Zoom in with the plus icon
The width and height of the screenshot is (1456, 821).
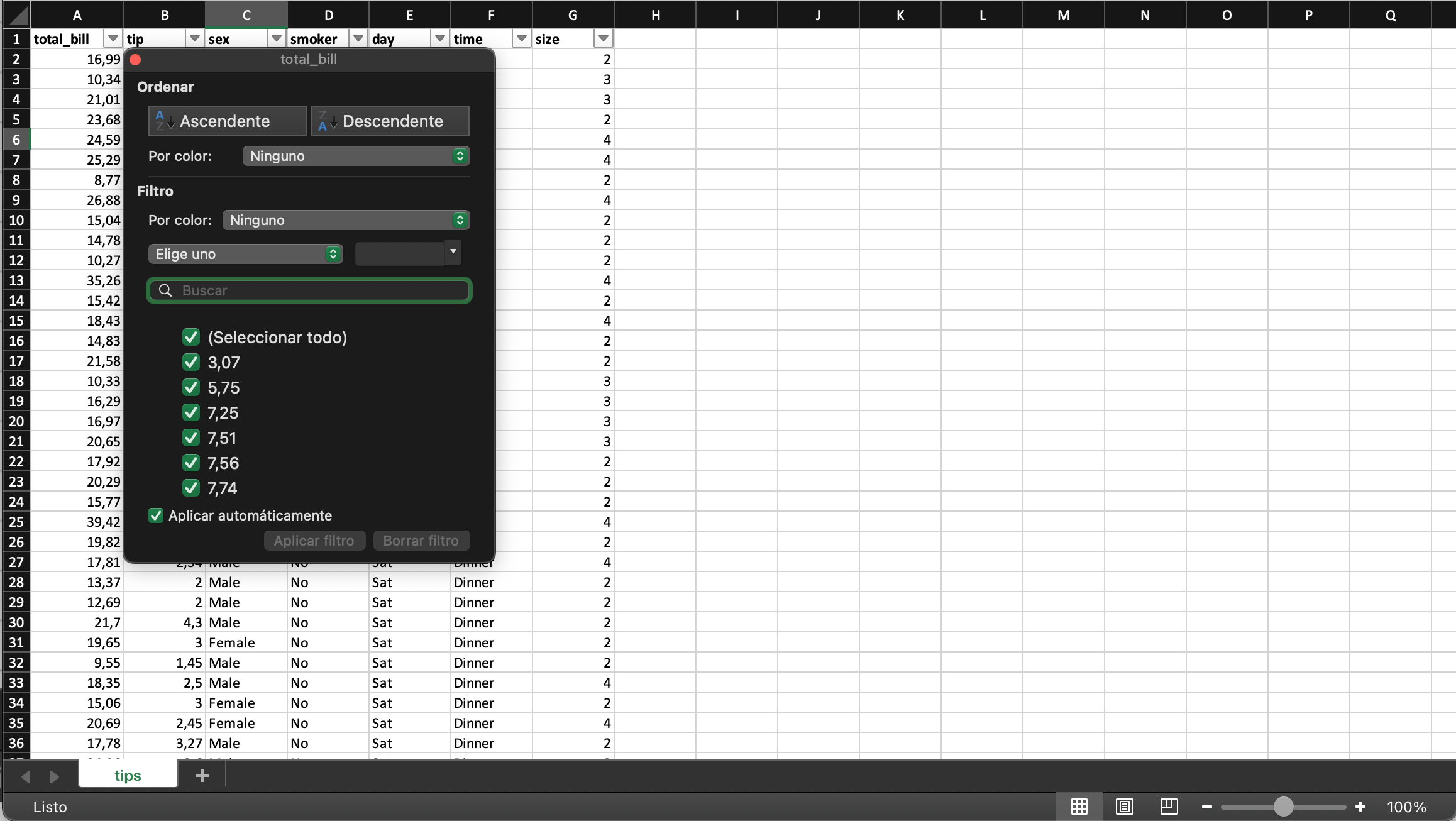point(1360,807)
